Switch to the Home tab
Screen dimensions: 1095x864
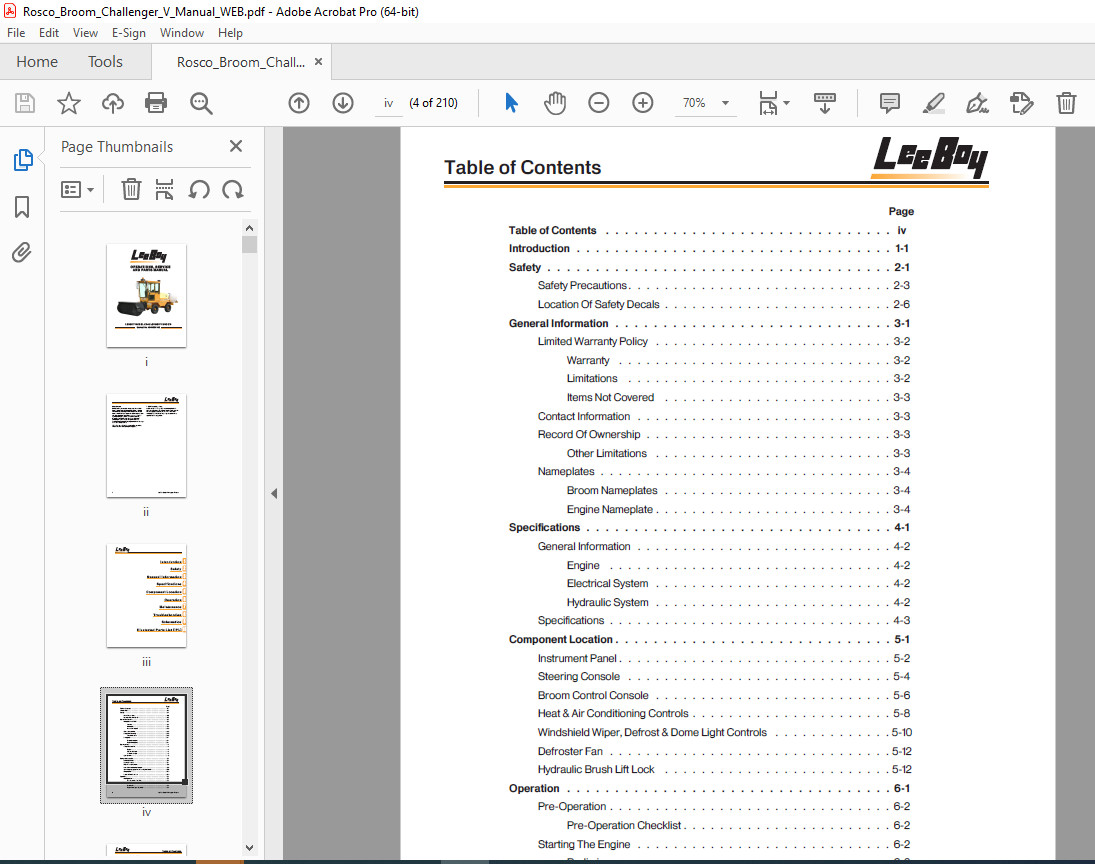[37, 61]
